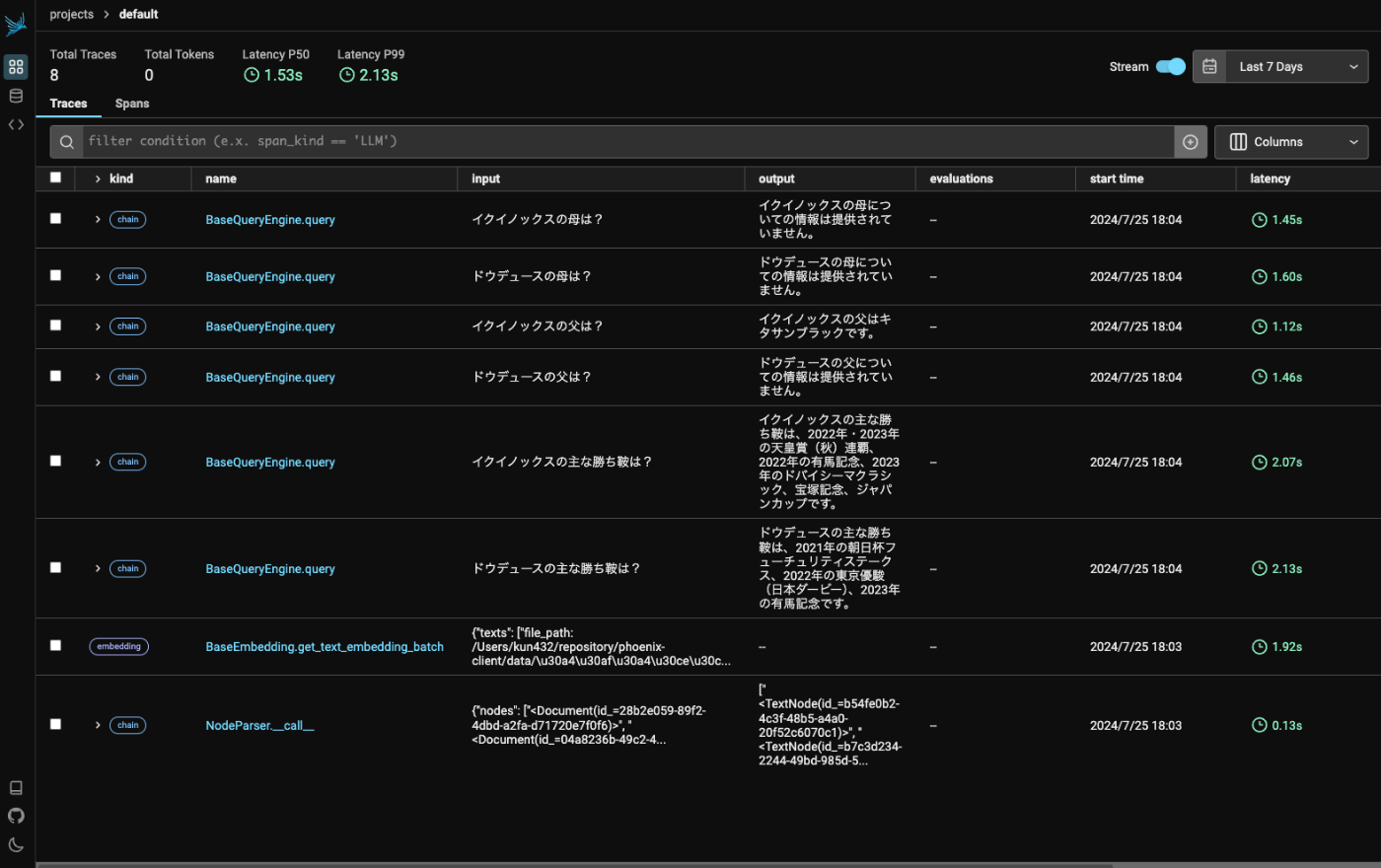
Task: Open the Columns dropdown
Action: pyautogui.click(x=1291, y=142)
